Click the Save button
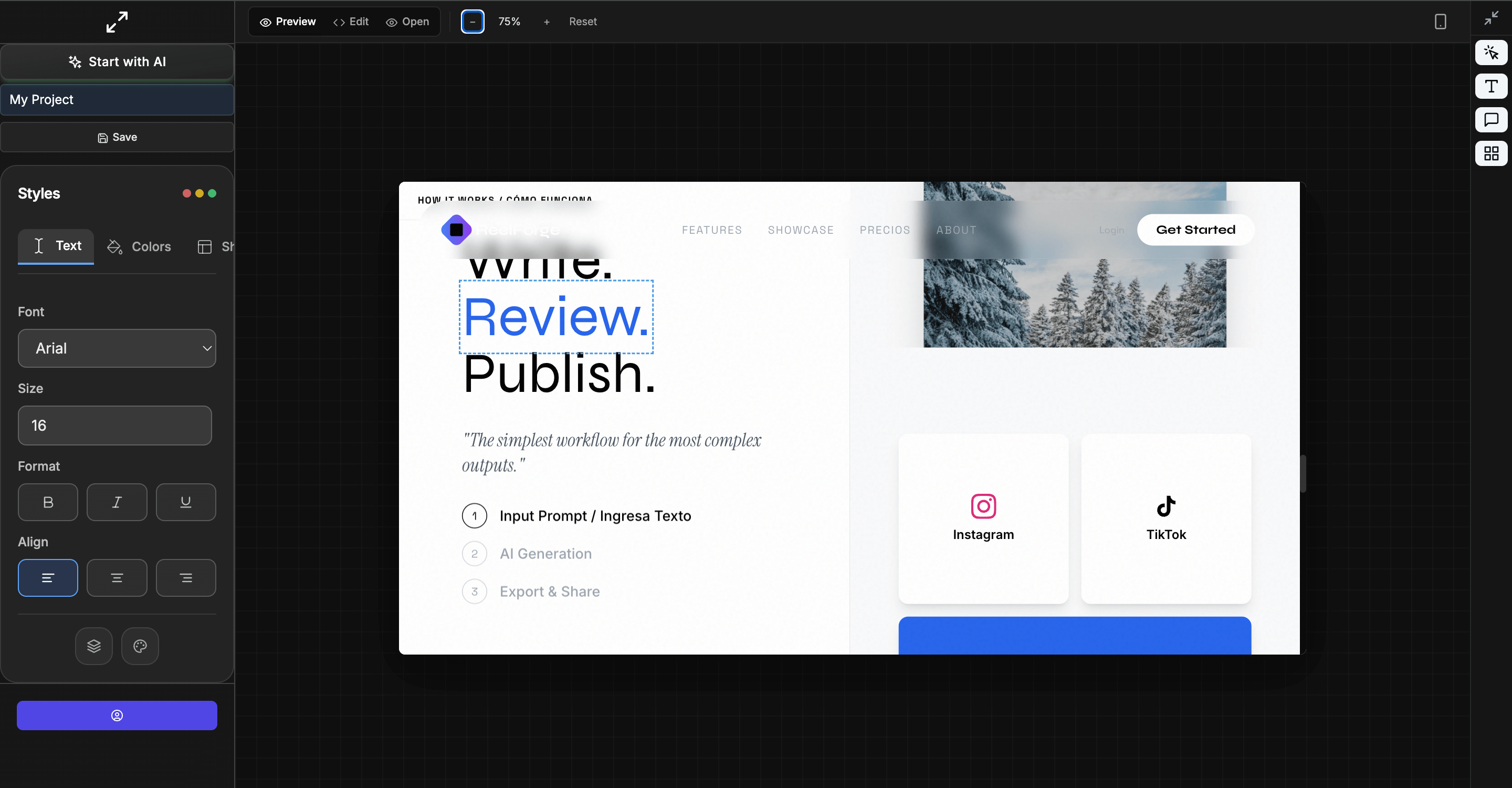Image resolution: width=1512 pixels, height=788 pixels. point(117,137)
